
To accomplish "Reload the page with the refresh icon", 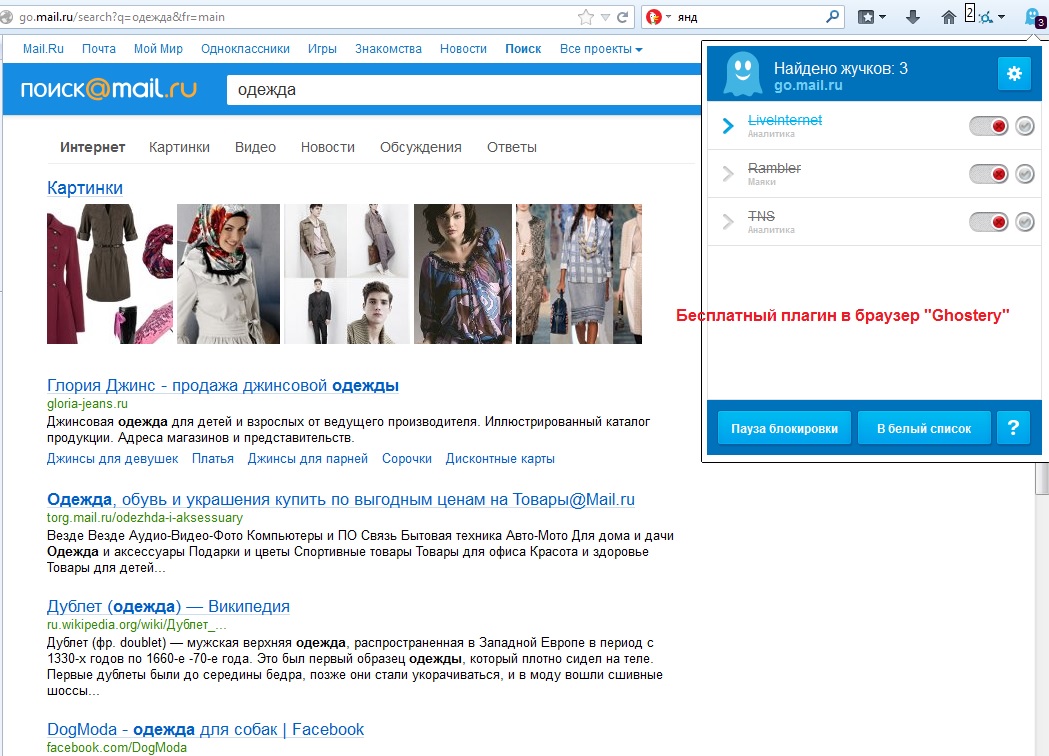I will coord(623,17).
